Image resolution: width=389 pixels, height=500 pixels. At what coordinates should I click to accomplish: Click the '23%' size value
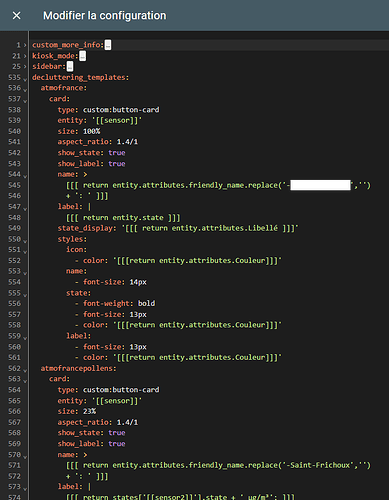click(89, 411)
